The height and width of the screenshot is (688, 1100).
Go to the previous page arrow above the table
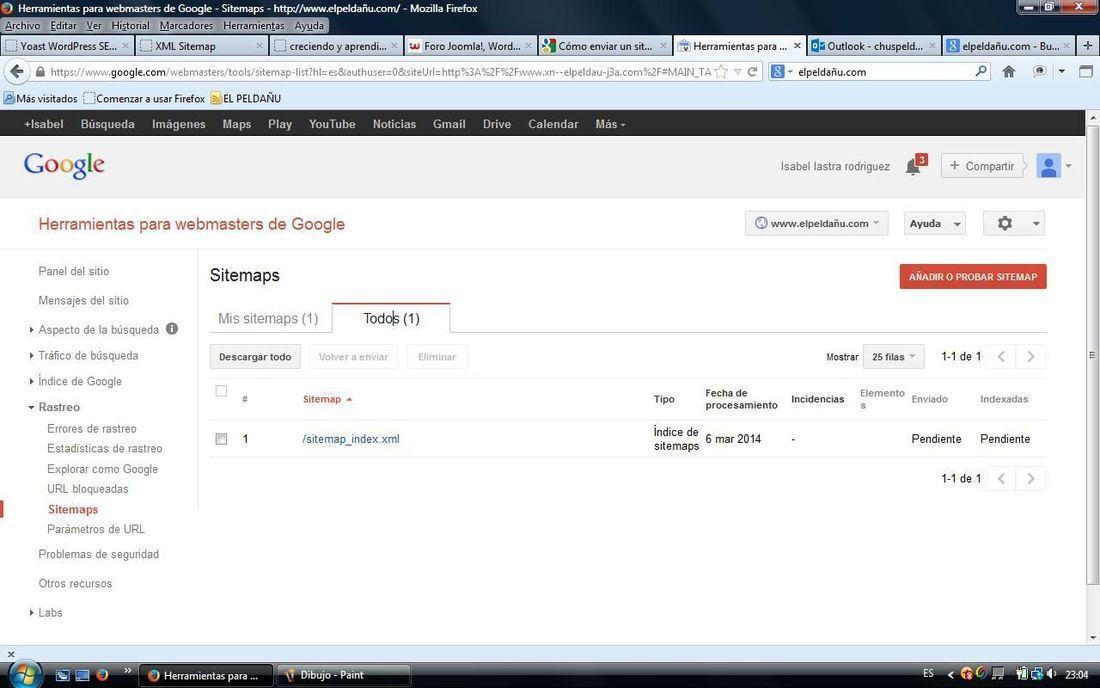1001,356
